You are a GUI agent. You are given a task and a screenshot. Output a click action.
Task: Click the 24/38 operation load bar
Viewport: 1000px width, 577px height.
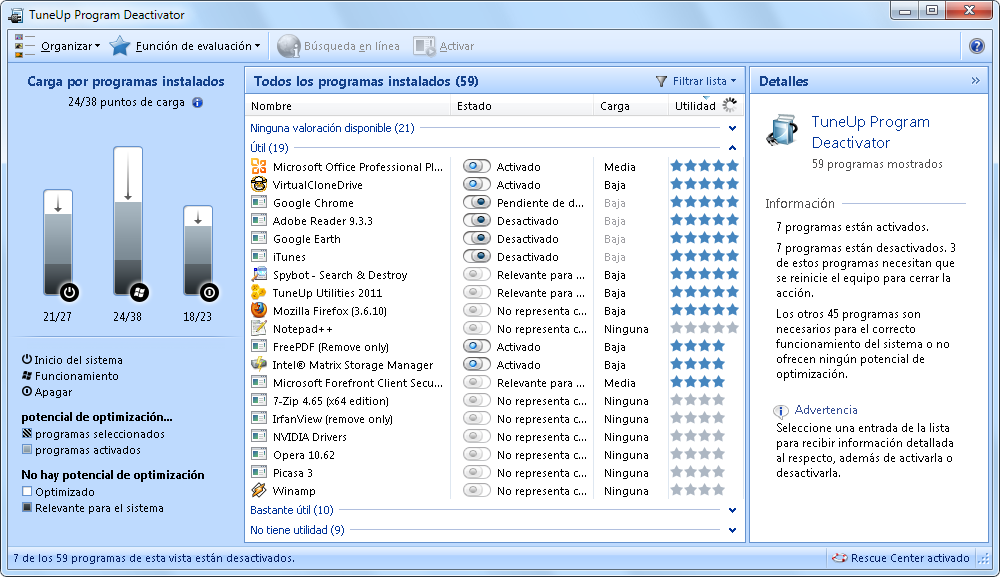coord(128,223)
